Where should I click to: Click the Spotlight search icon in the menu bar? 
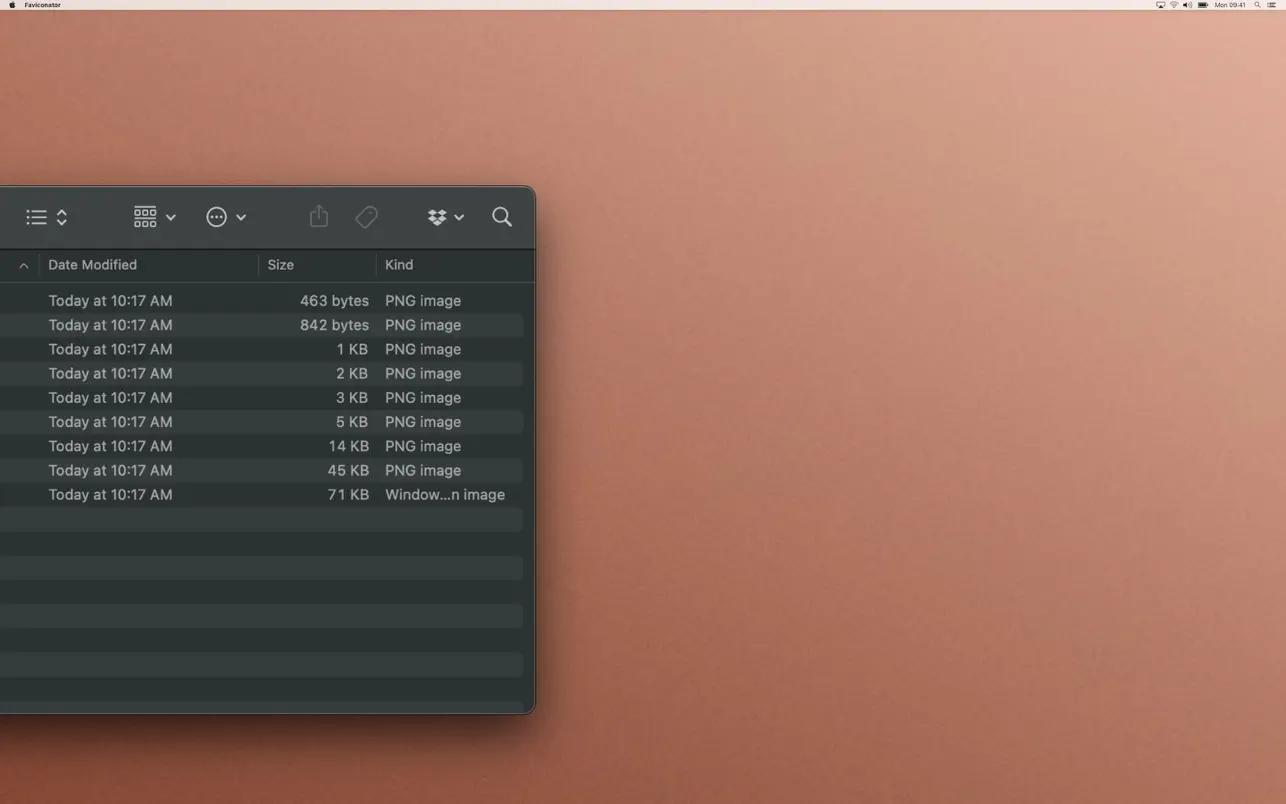click(1257, 5)
